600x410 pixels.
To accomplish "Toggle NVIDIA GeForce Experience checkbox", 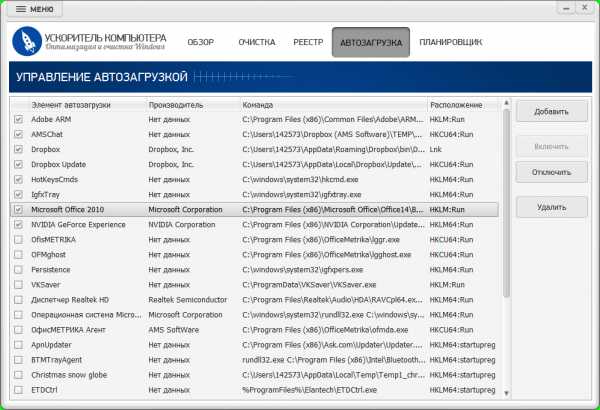I will (x=18, y=225).
